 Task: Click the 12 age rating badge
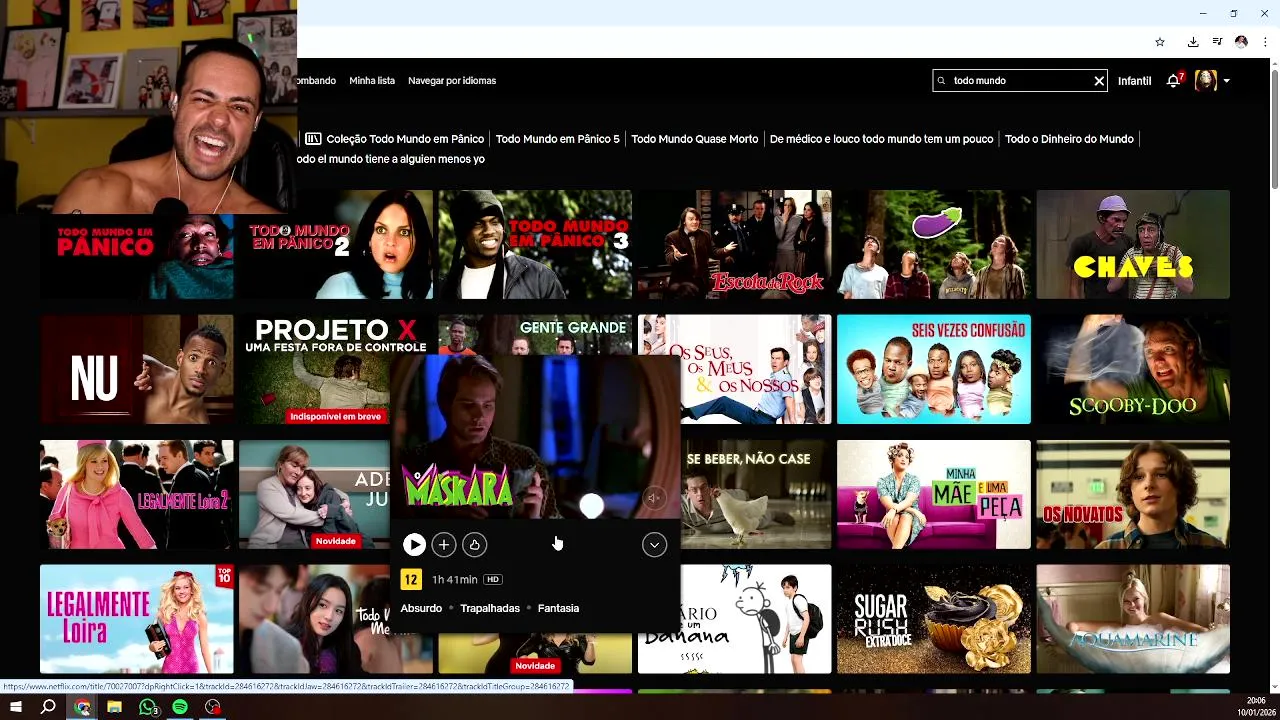[411, 580]
